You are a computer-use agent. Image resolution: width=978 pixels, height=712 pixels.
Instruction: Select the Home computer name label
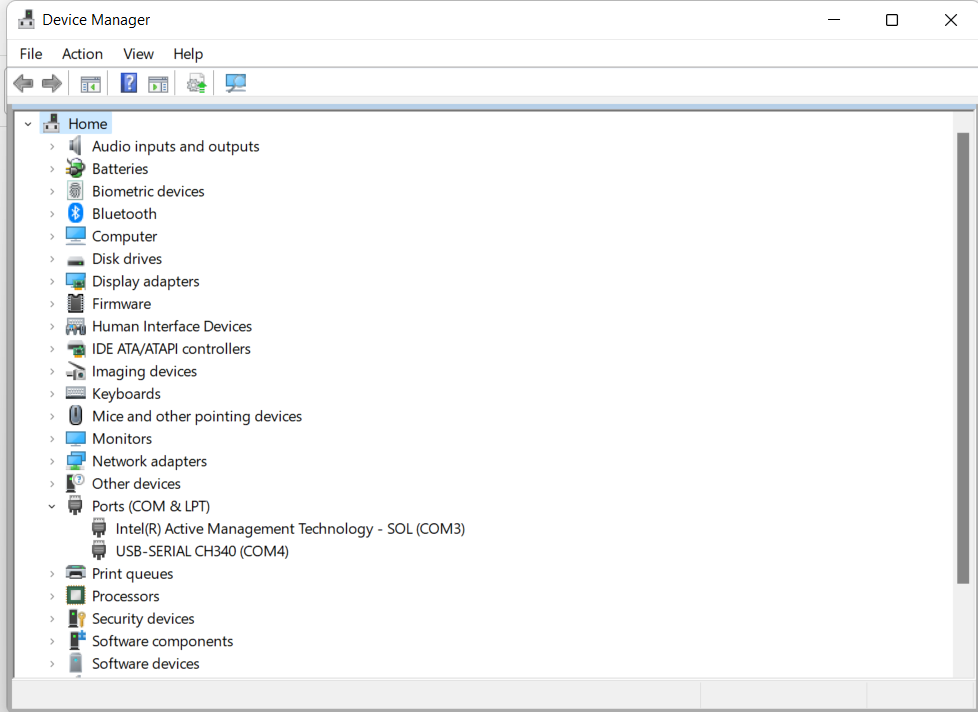pyautogui.click(x=87, y=124)
